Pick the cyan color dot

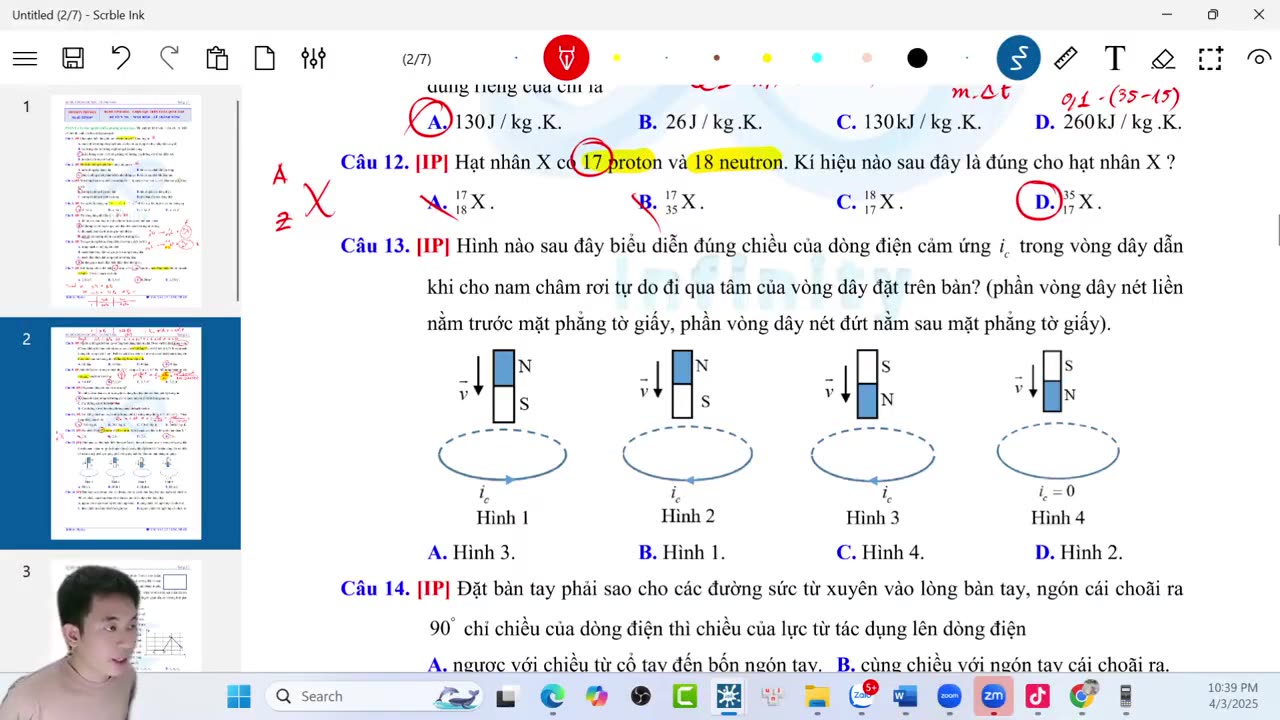(x=817, y=58)
